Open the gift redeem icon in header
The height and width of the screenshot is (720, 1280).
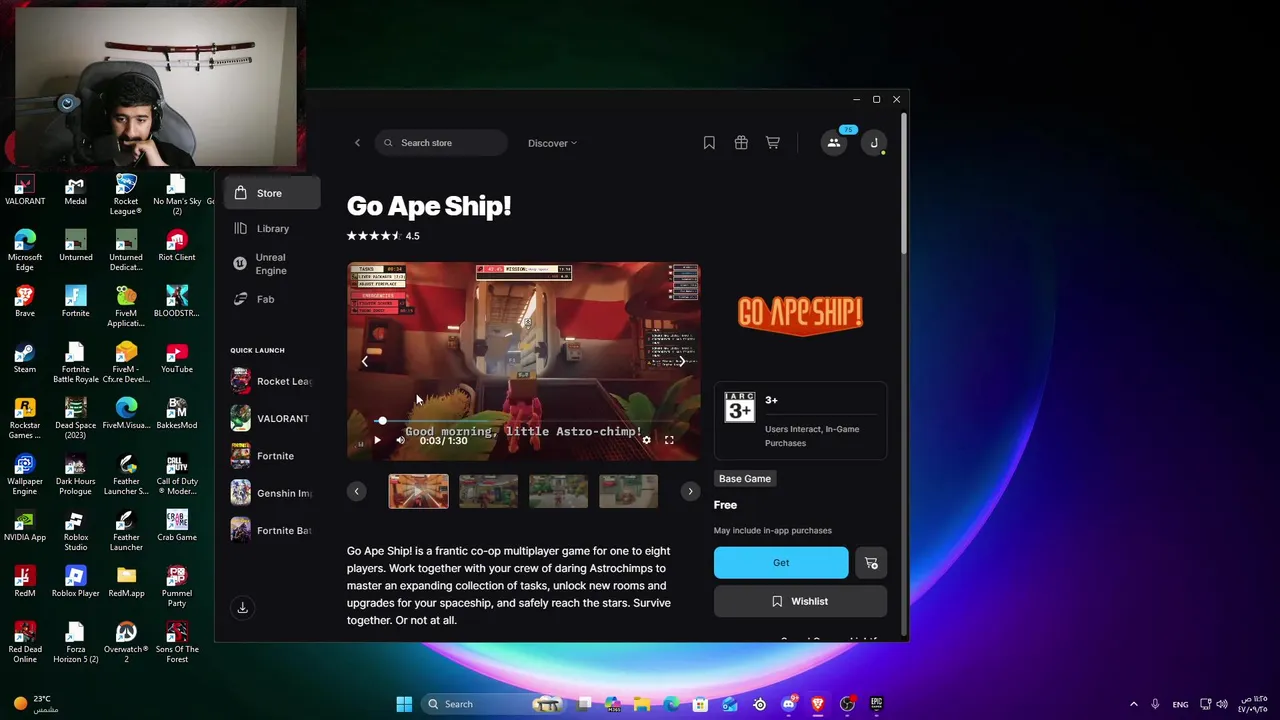pyautogui.click(x=741, y=143)
